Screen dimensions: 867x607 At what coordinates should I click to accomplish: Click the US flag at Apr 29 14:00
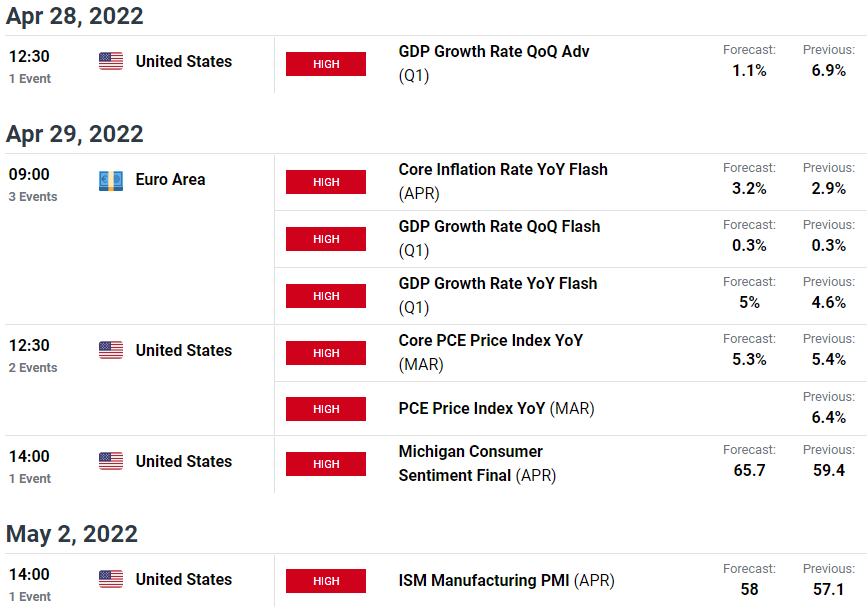[x=111, y=461]
